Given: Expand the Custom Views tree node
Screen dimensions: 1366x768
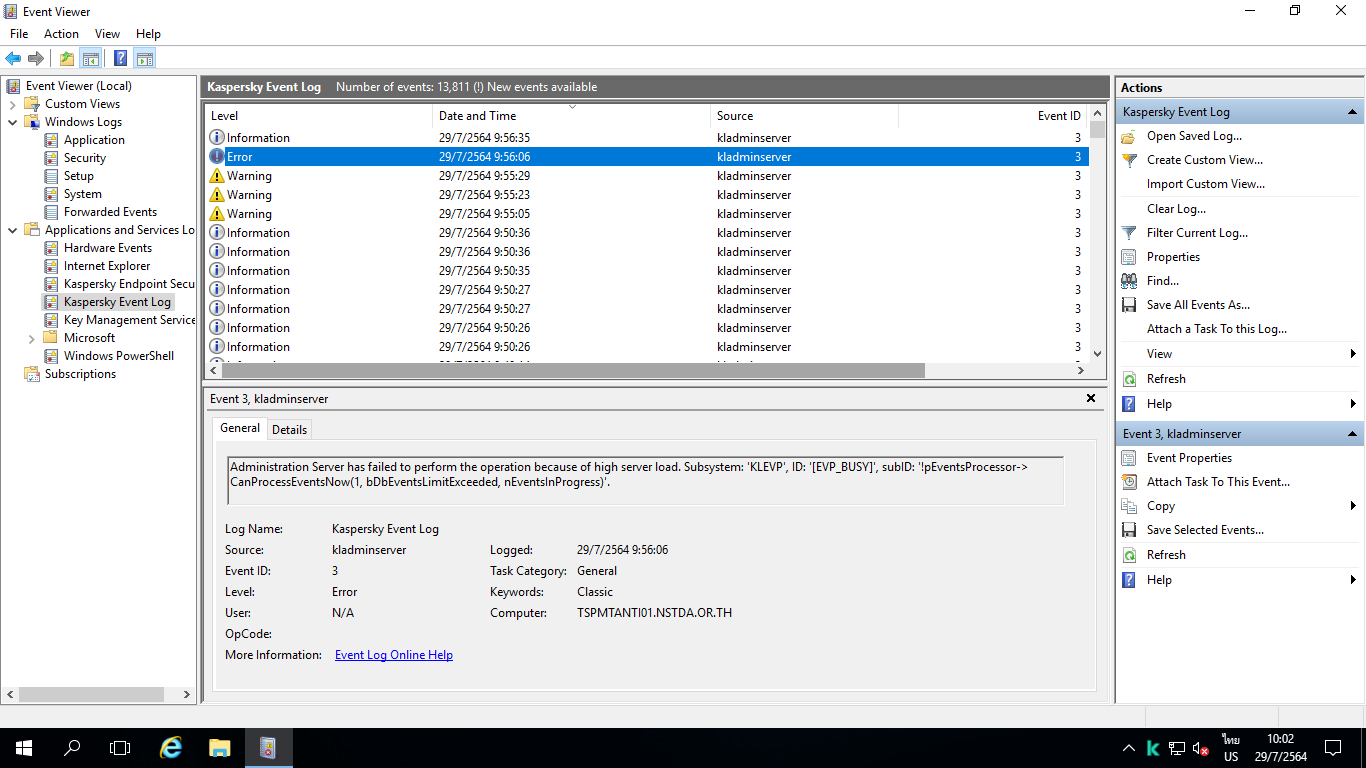Looking at the screenshot, I should (12, 104).
